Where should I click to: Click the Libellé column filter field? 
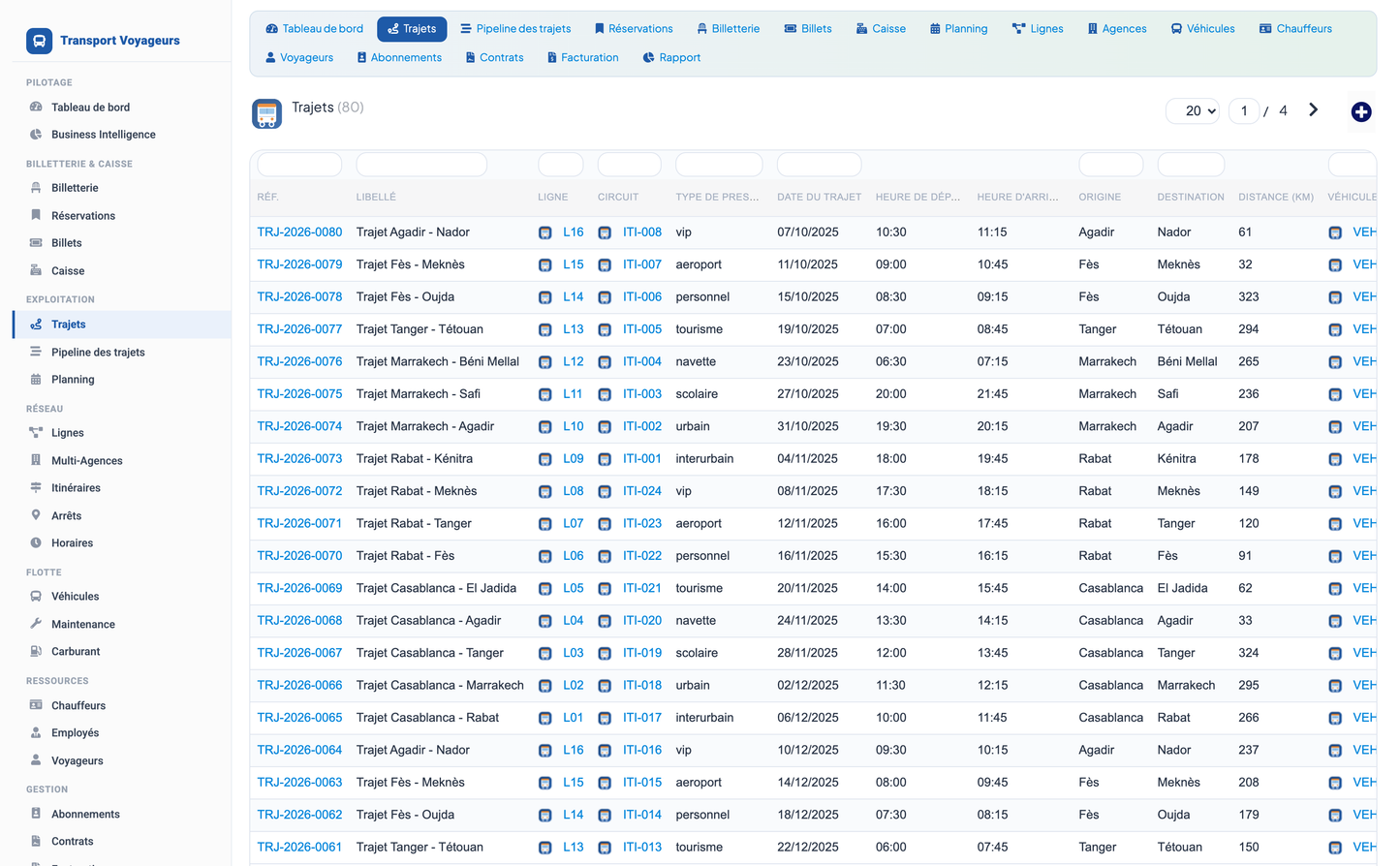(421, 165)
